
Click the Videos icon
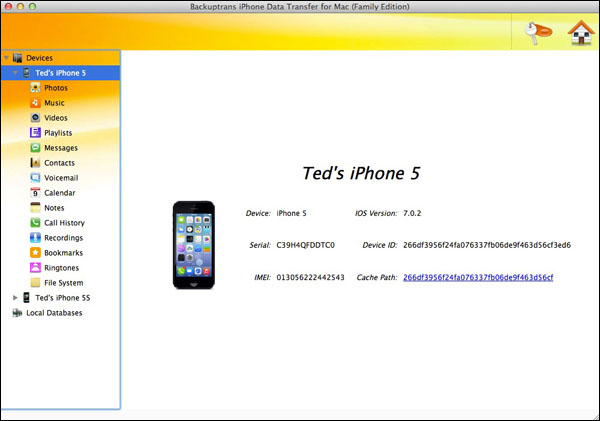point(35,117)
